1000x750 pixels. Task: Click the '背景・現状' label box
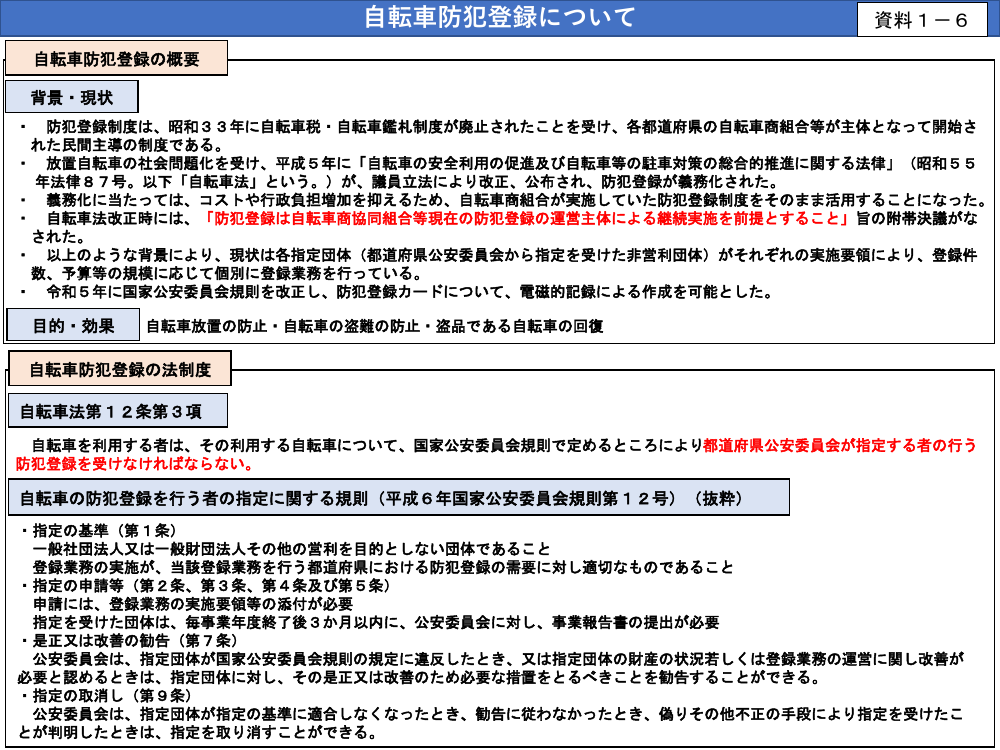[x=71, y=98]
